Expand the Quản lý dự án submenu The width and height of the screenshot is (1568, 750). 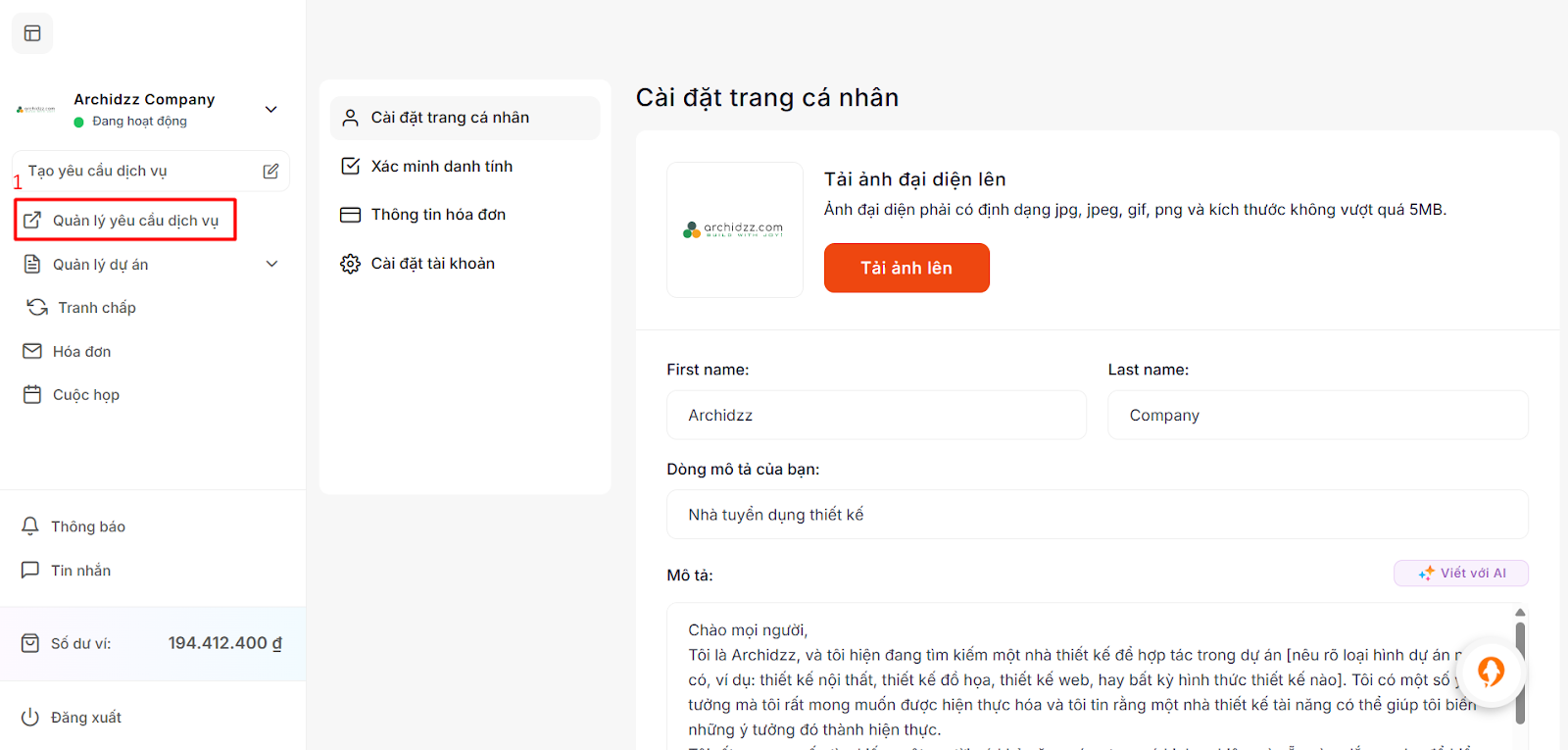click(271, 264)
